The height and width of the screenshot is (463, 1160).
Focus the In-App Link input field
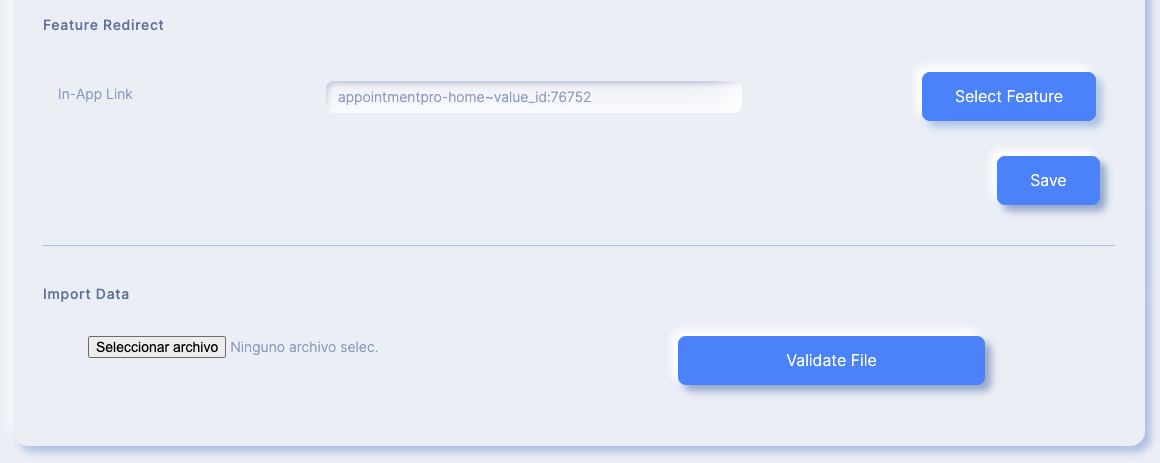[534, 97]
